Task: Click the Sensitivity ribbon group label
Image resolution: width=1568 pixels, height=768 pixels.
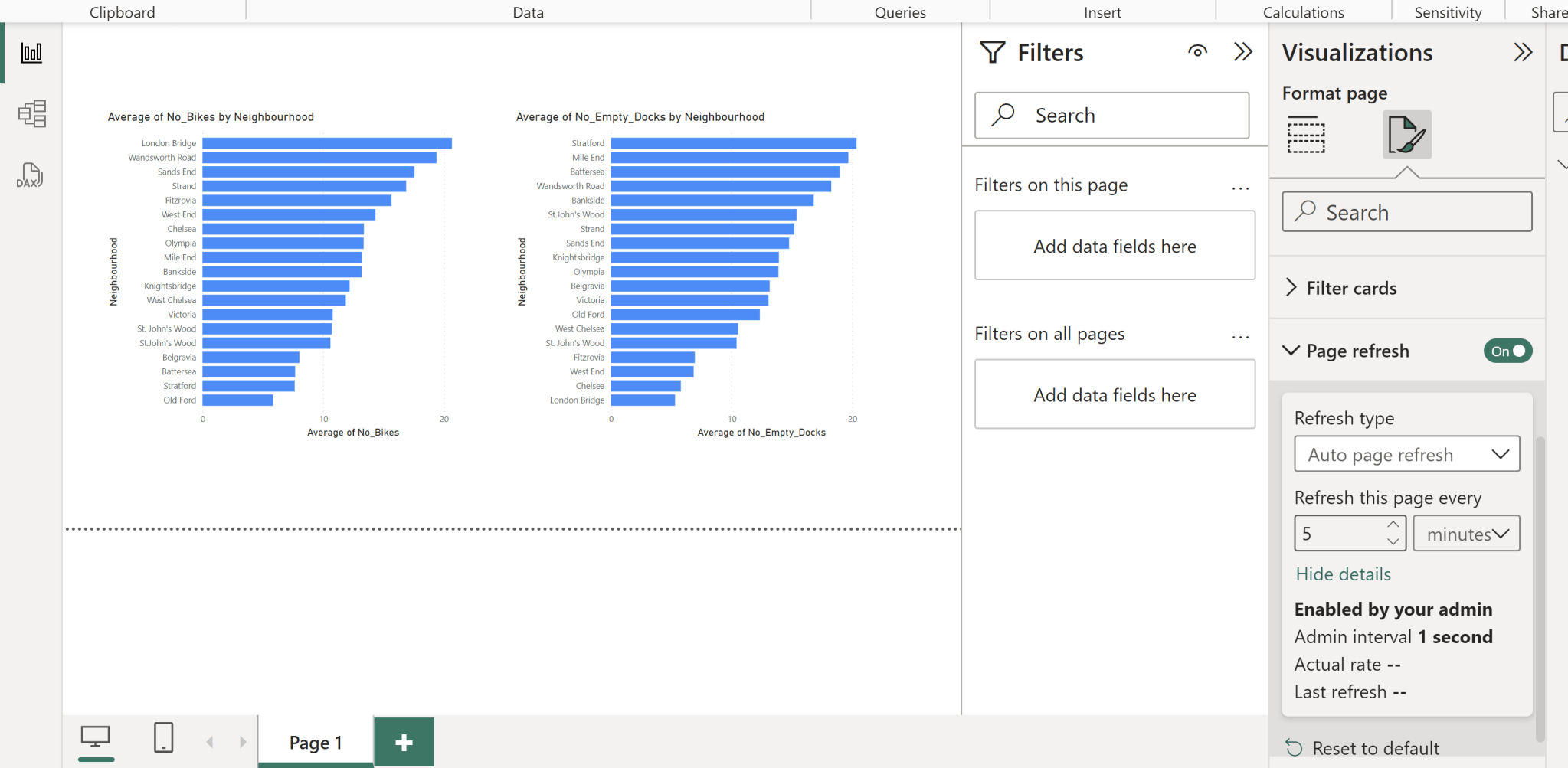Action: [x=1448, y=12]
